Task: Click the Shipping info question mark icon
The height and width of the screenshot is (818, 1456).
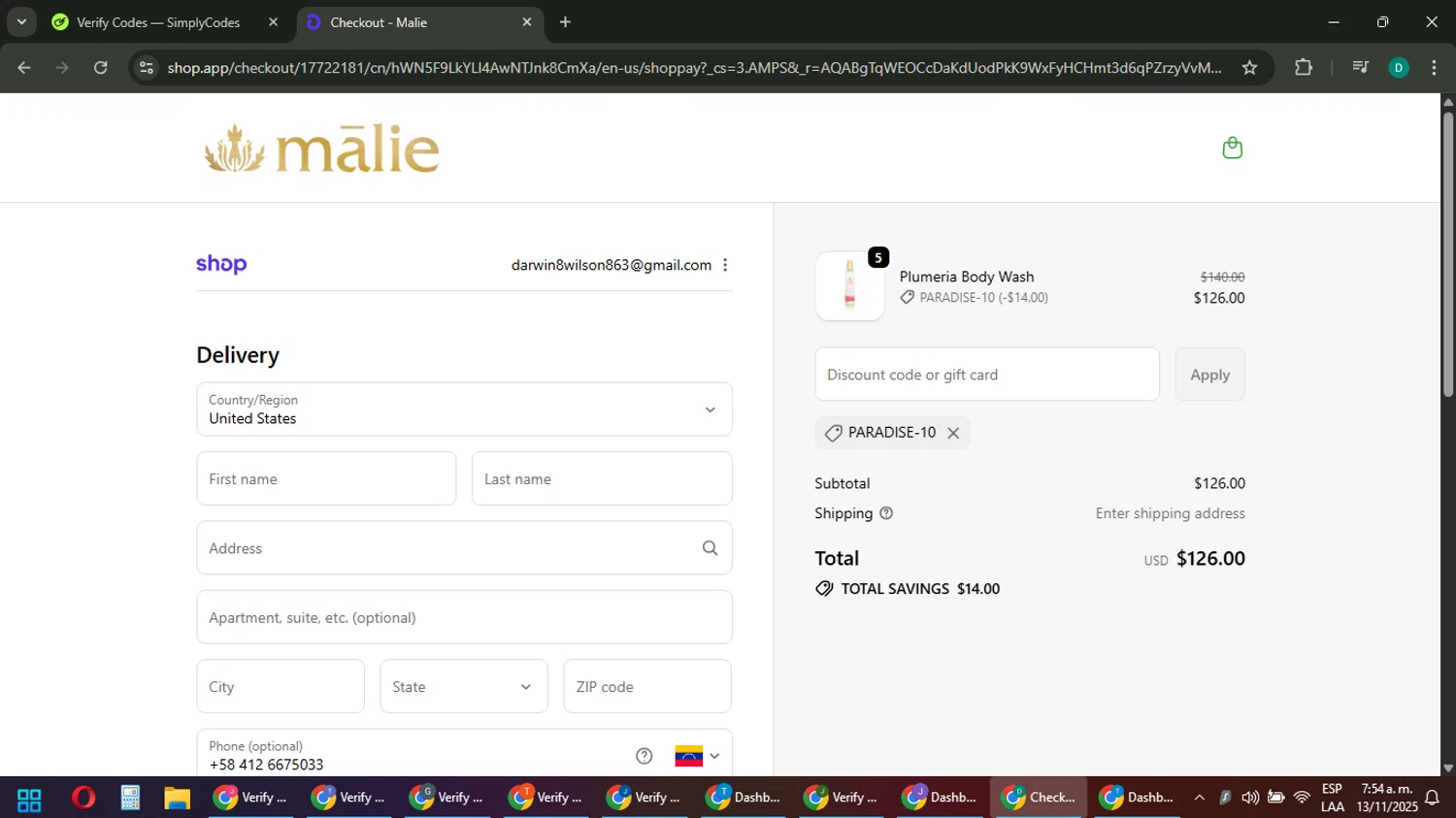Action: [886, 513]
